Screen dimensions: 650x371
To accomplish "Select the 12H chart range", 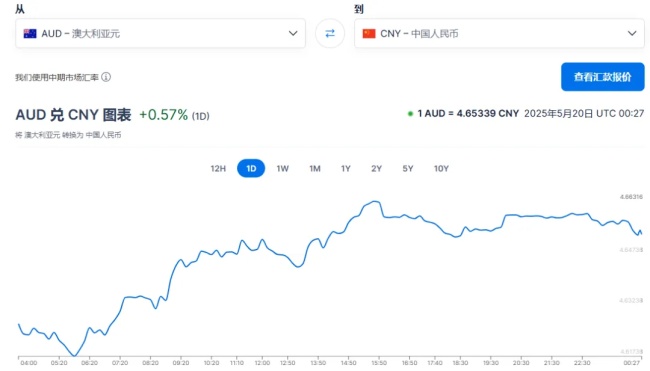I will 218,168.
